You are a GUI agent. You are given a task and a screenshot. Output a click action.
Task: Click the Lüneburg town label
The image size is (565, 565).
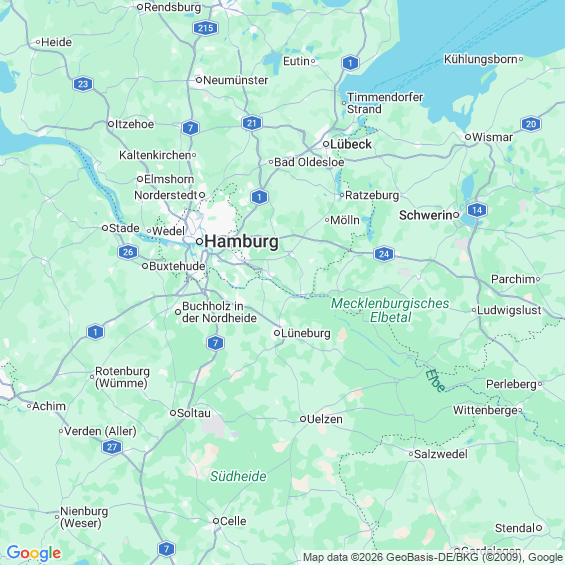(x=306, y=333)
